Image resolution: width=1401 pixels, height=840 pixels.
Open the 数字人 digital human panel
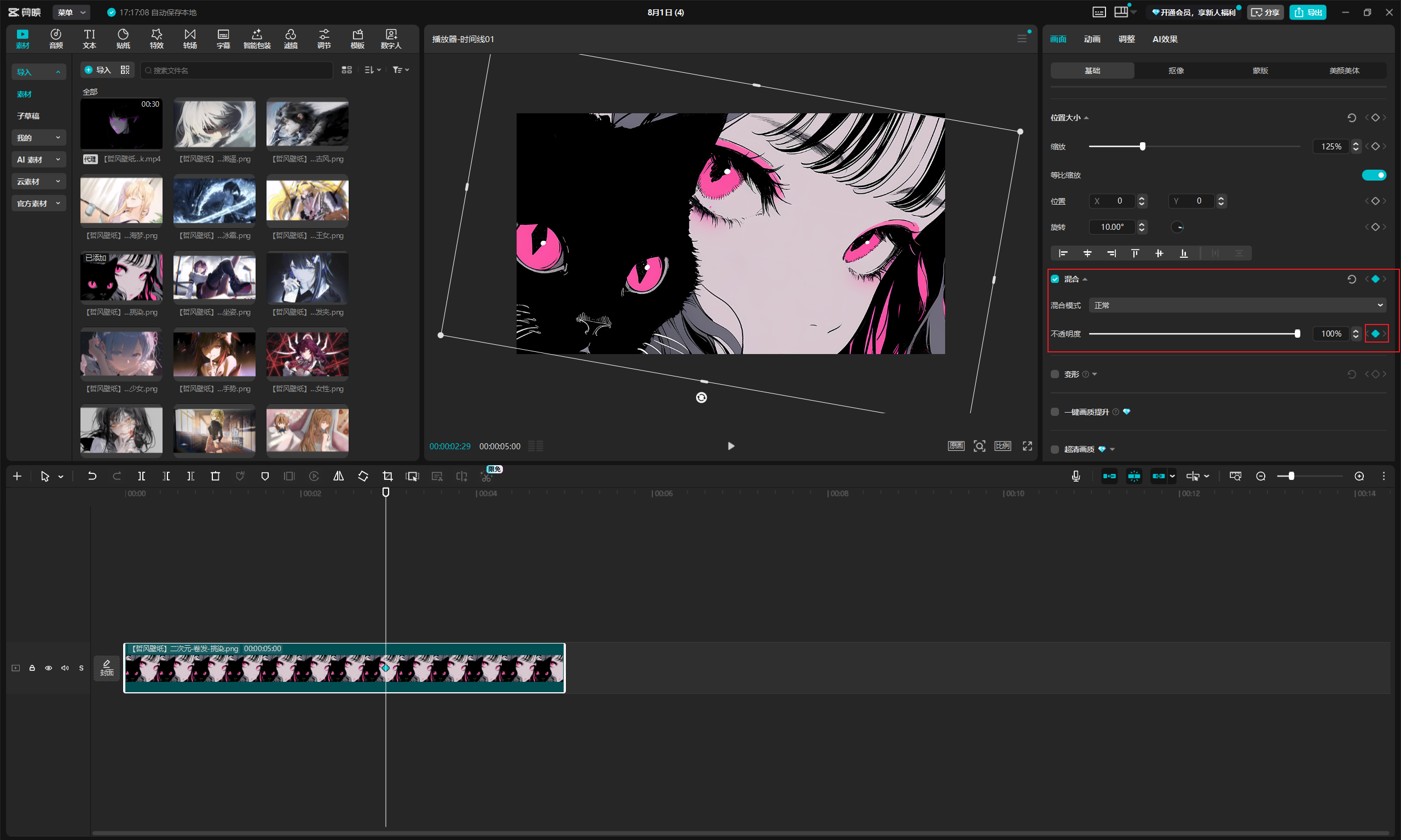coord(391,38)
